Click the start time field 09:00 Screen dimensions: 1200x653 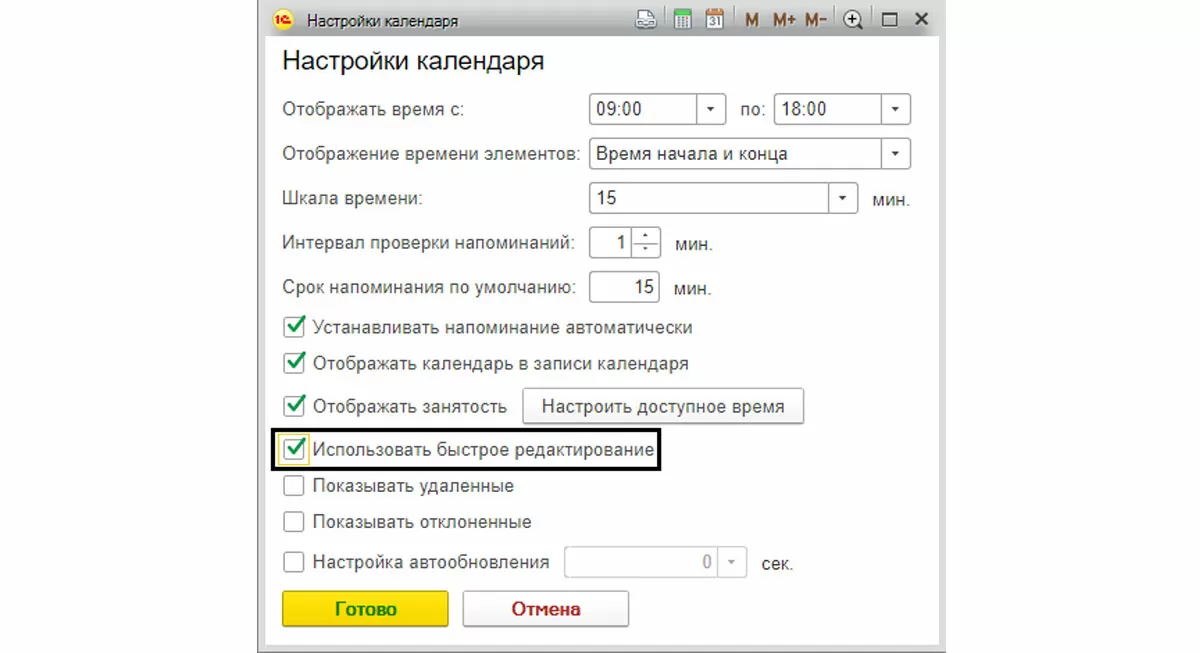[643, 109]
